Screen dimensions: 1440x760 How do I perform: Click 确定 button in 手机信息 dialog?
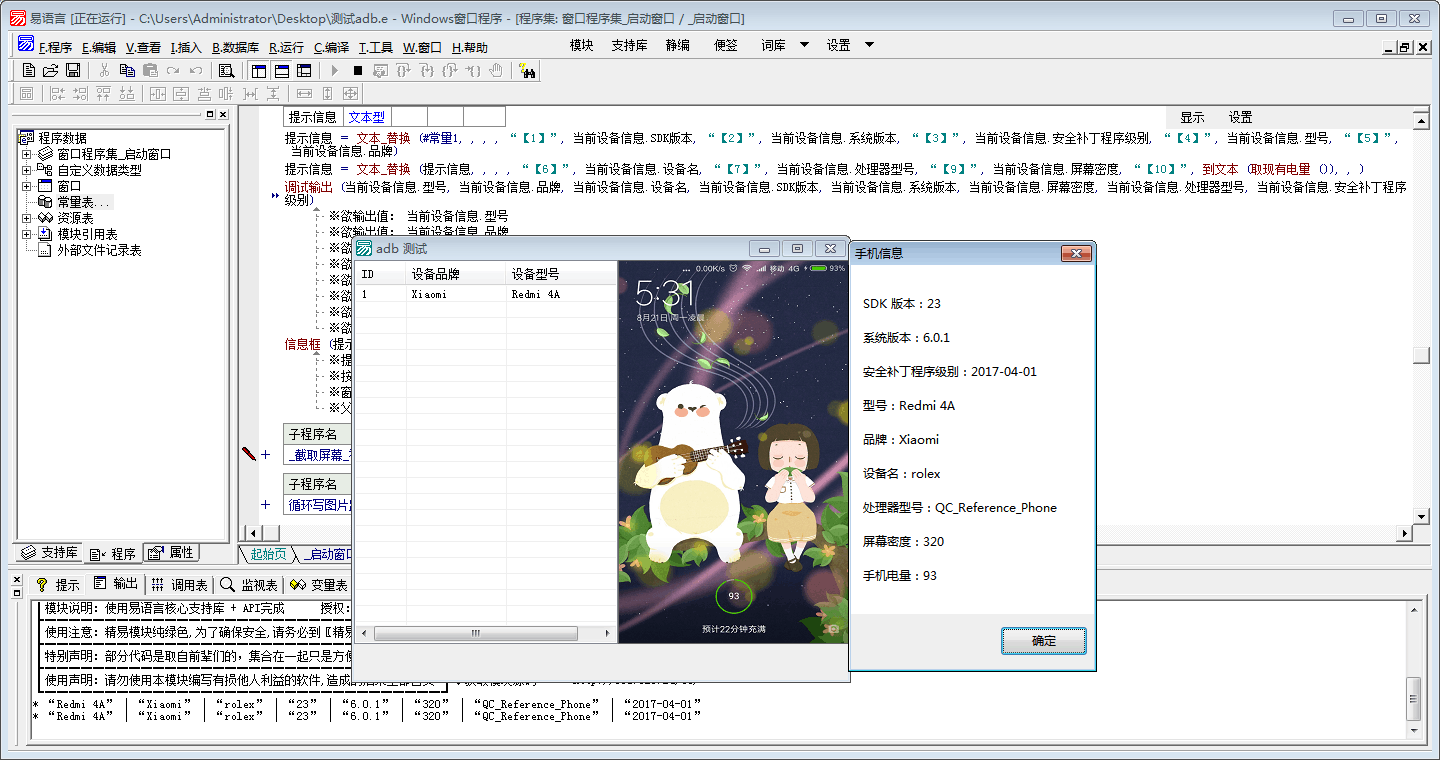tap(1044, 641)
